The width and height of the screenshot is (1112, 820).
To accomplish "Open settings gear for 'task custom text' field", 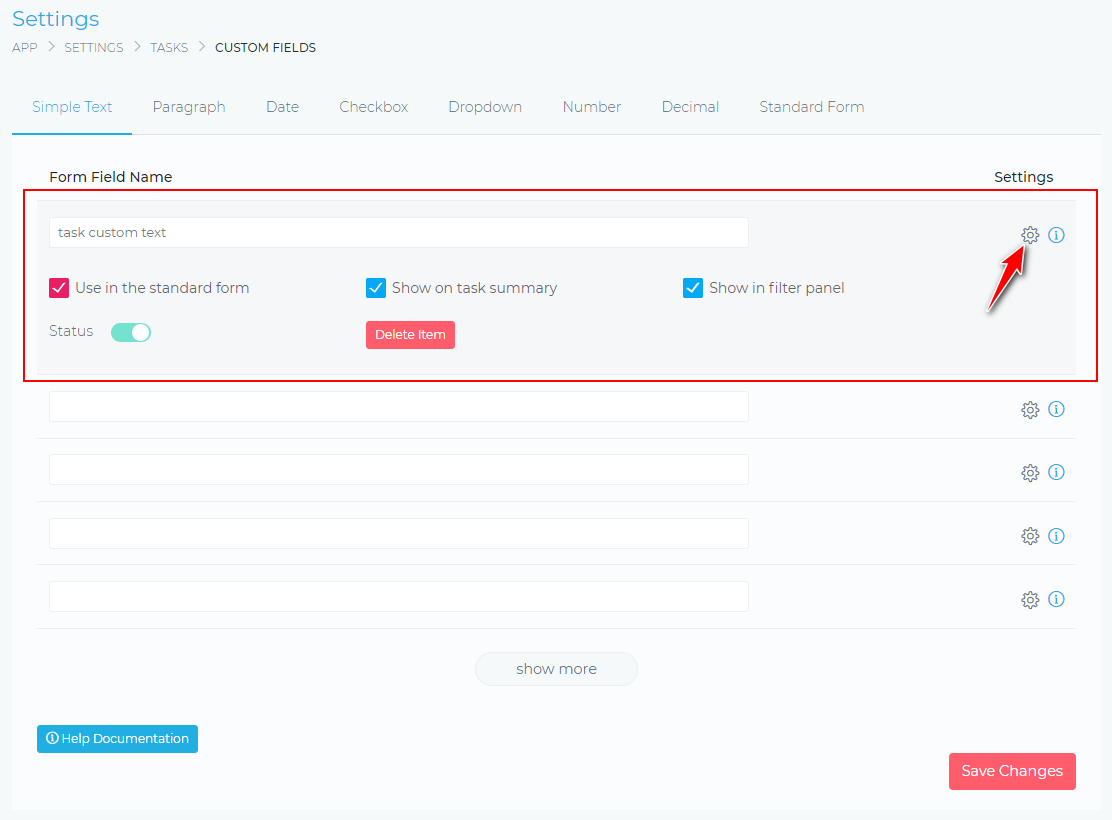I will coord(1030,234).
